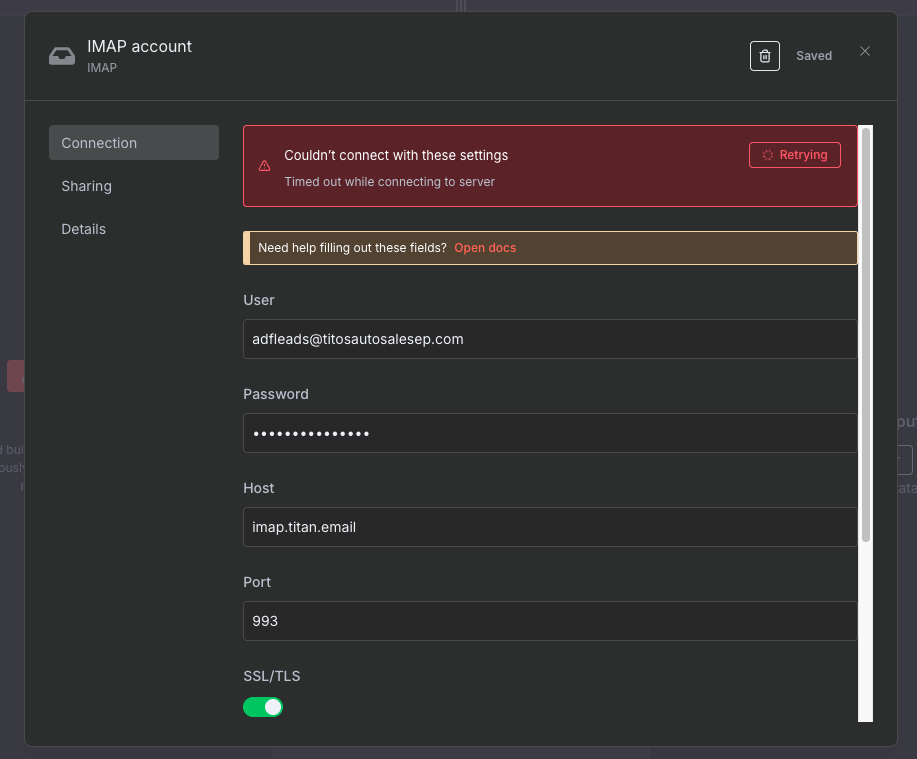This screenshot has height=759, width=917.
Task: Click the Saved status label
Action: pos(814,56)
